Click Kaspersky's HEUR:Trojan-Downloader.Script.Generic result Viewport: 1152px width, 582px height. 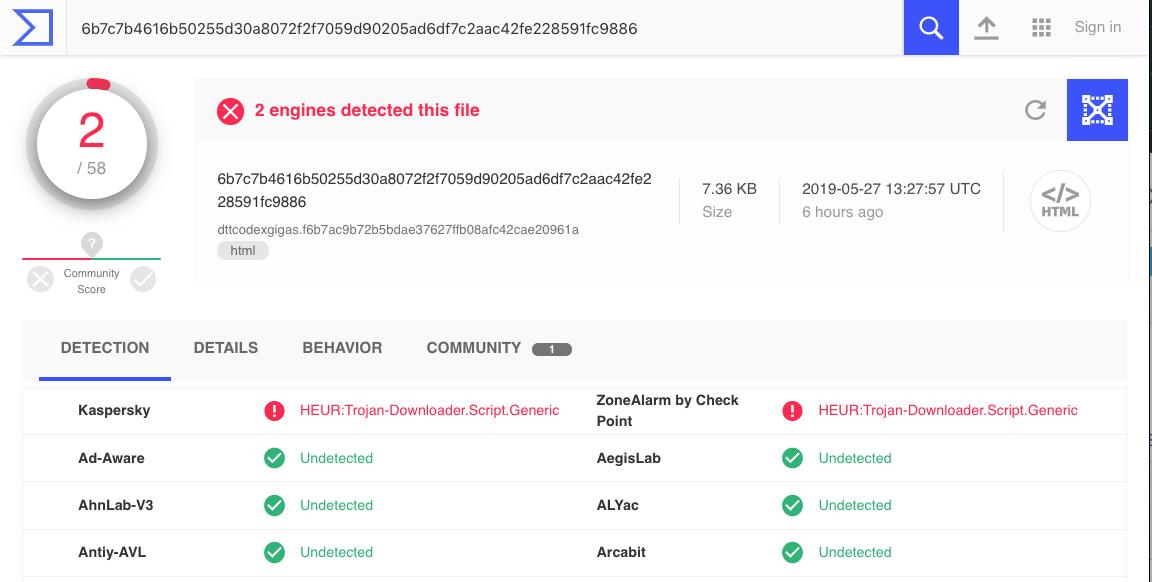(430, 410)
